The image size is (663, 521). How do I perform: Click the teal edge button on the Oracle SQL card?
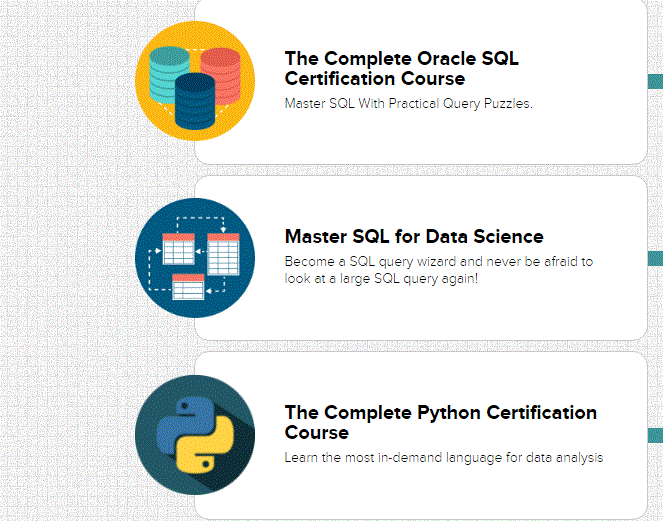(x=655, y=81)
